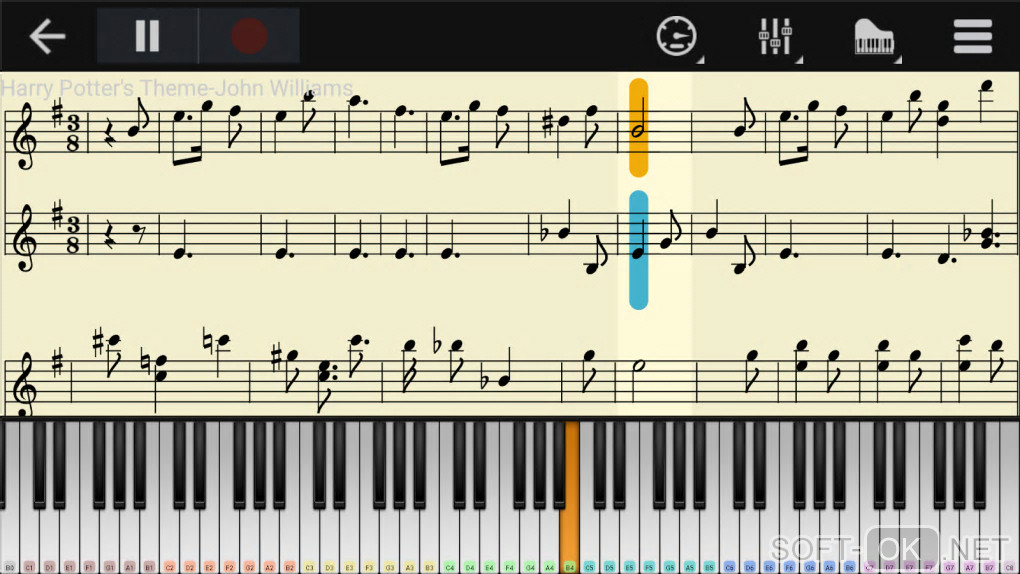Open the grand piano instrument icon
Screen dimensions: 1020x574
pyautogui.click(x=874, y=36)
